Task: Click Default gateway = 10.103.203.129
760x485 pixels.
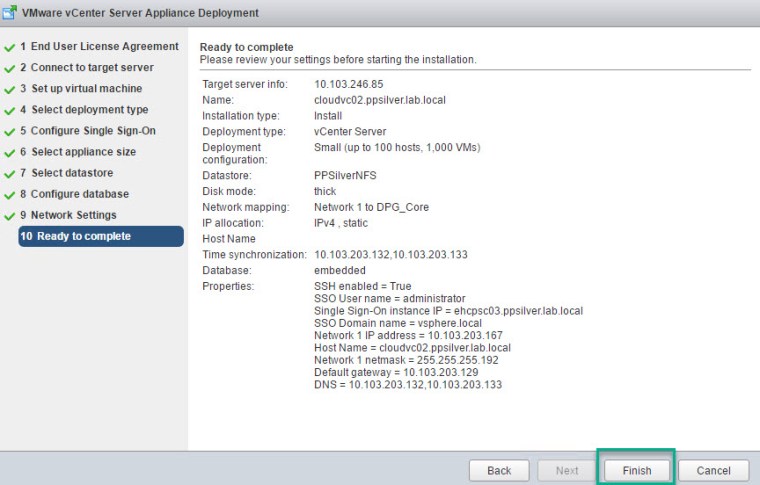Action: [396, 373]
